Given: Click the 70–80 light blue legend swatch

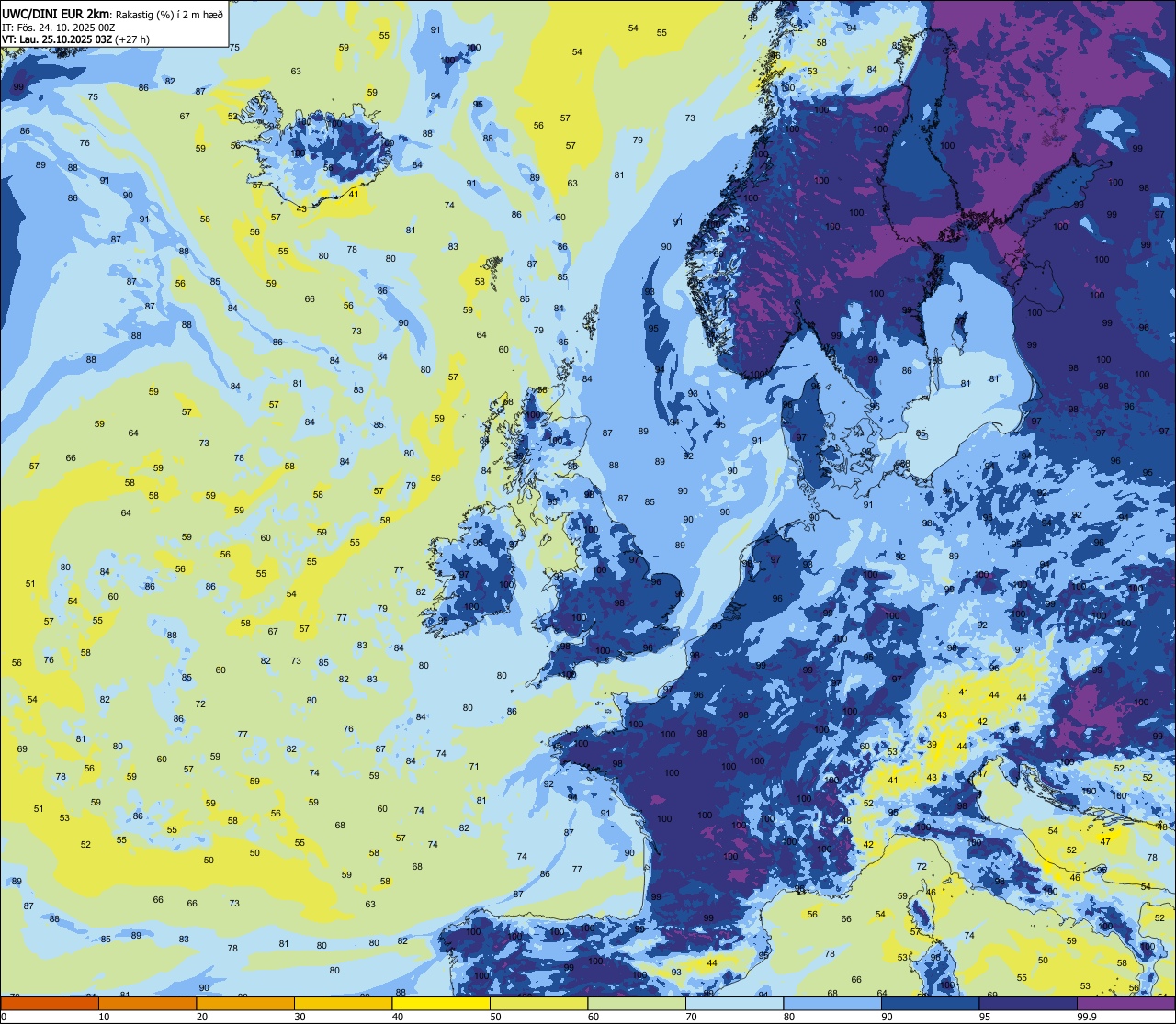Looking at the screenshot, I should pos(734,1003).
